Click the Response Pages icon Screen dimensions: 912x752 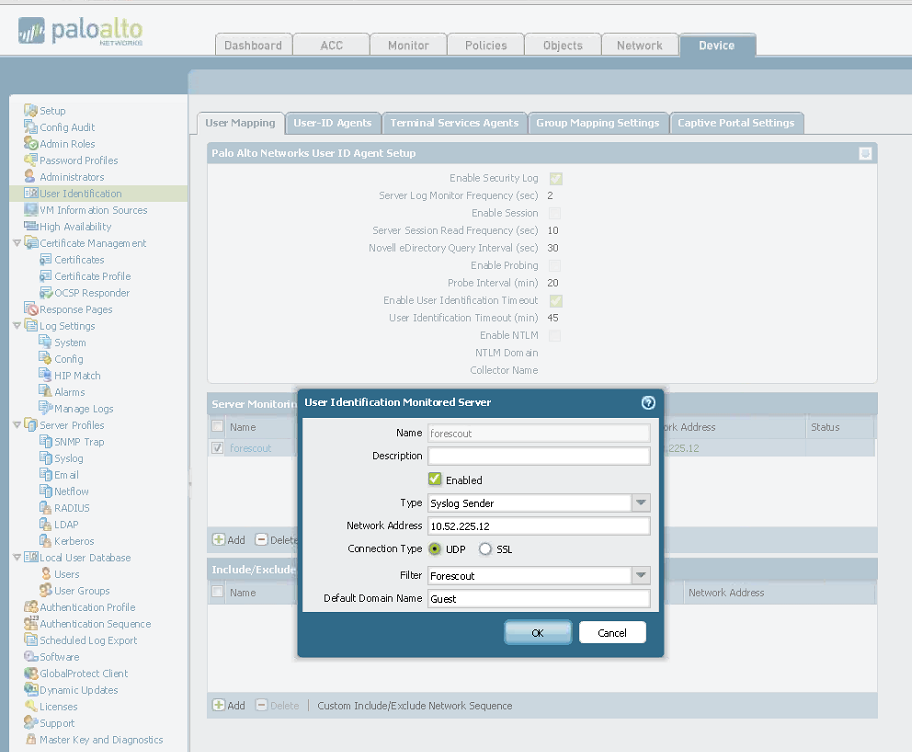pyautogui.click(x=31, y=310)
